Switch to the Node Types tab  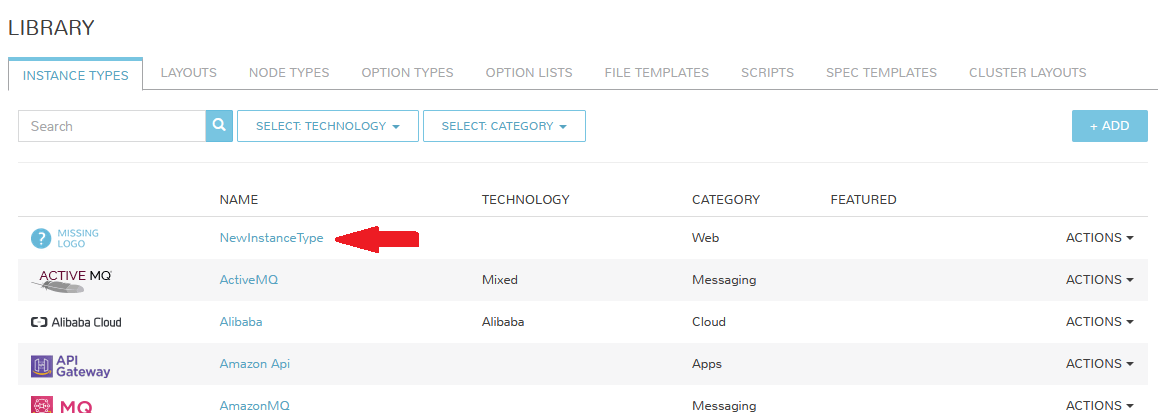(289, 73)
